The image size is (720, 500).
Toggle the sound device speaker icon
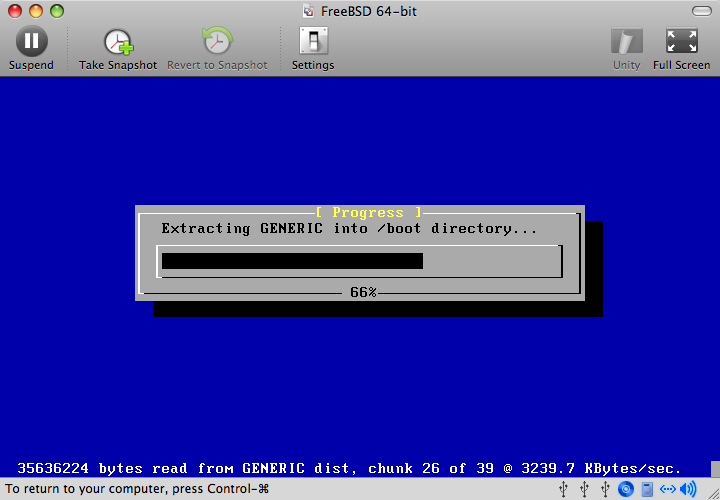click(x=688, y=489)
